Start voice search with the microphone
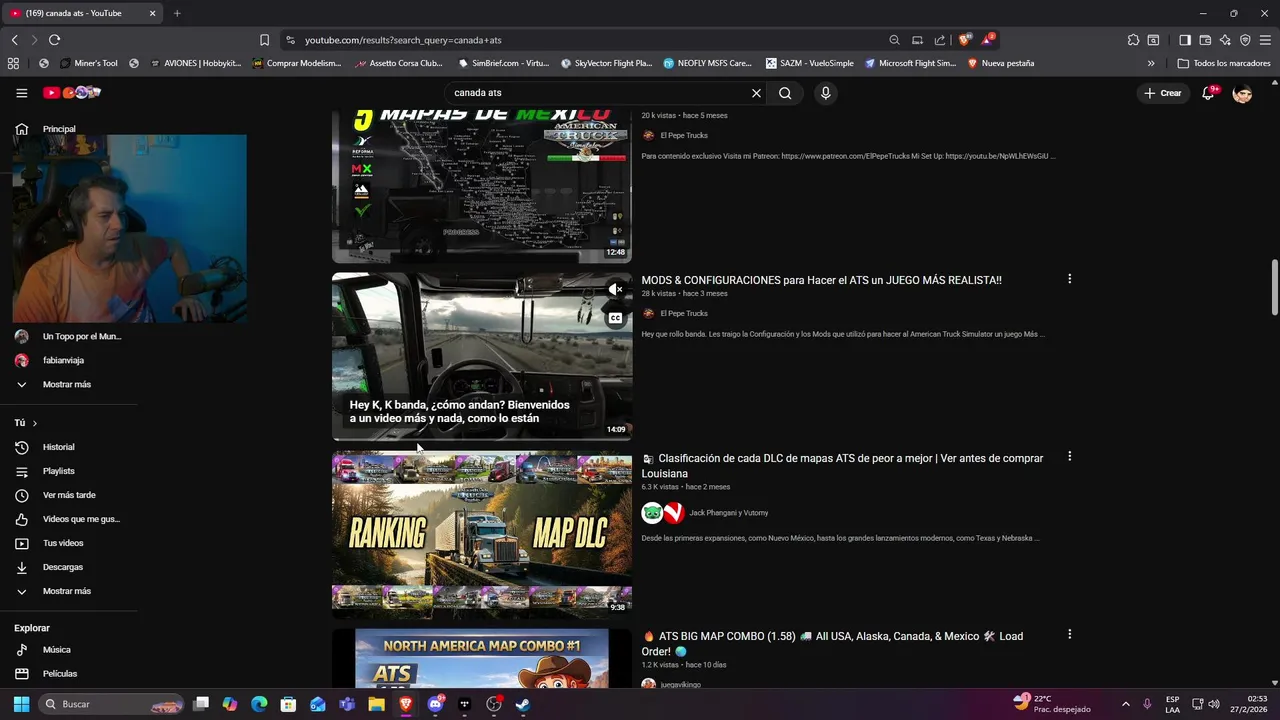The height and width of the screenshot is (720, 1280). [825, 93]
